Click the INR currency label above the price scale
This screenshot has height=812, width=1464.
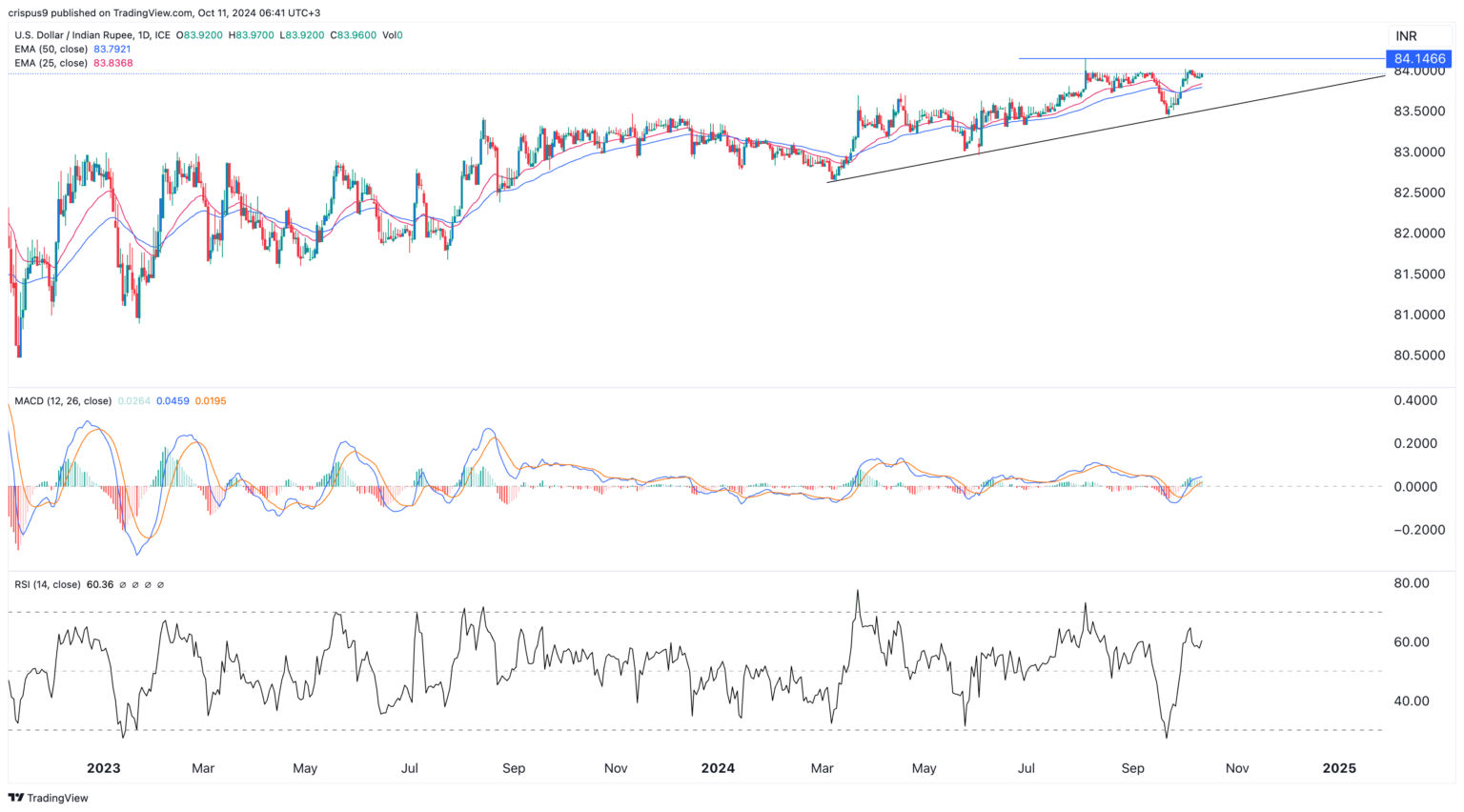[1406, 35]
